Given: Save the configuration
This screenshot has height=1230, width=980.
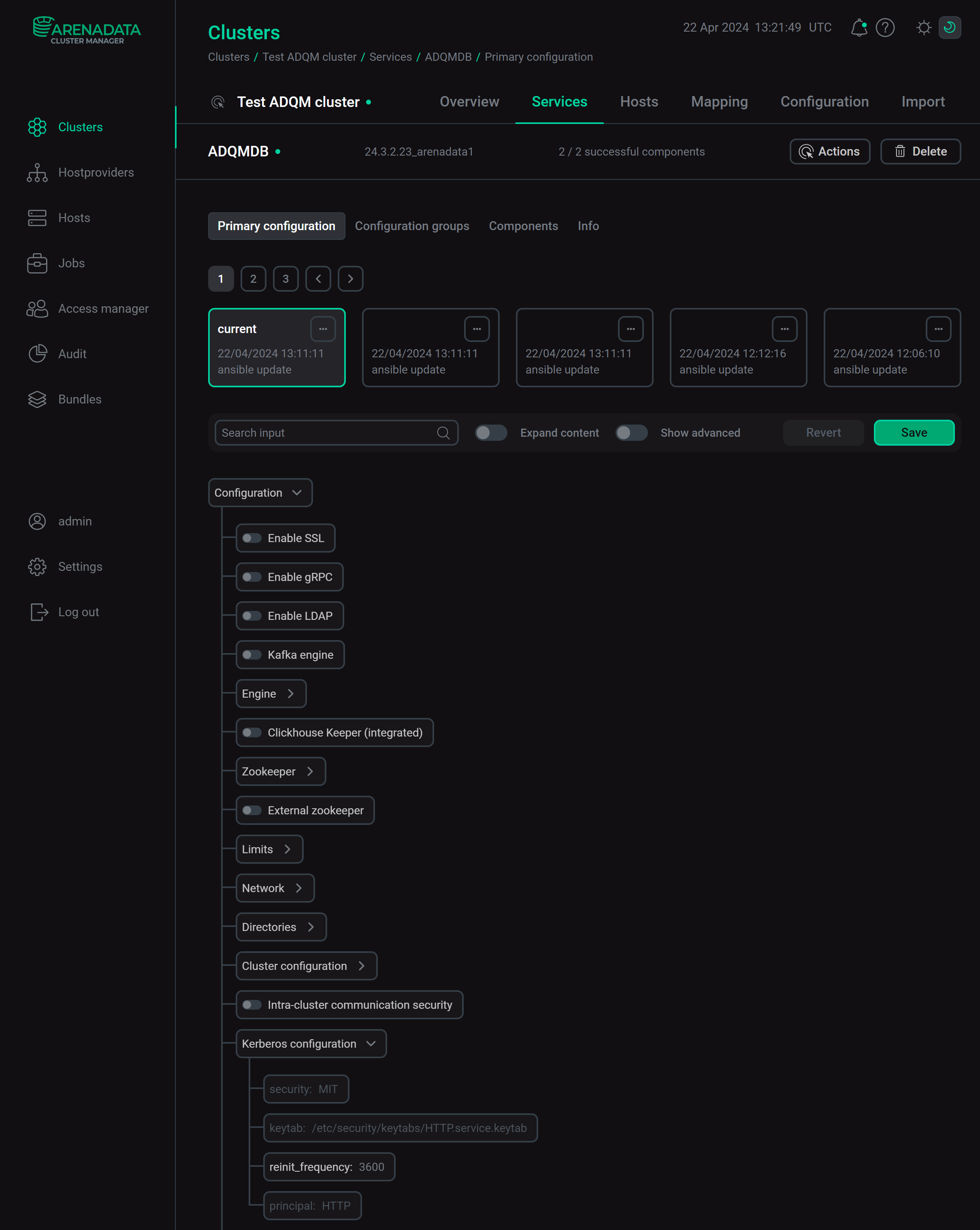Looking at the screenshot, I should coord(914,433).
